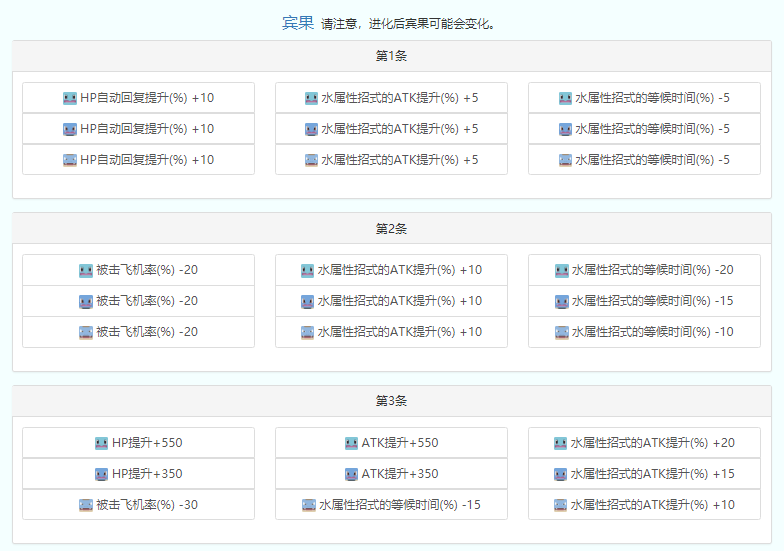
Task: Click Blastoise icon beside 水属性招式的等候时间 -5
Action: click(565, 160)
